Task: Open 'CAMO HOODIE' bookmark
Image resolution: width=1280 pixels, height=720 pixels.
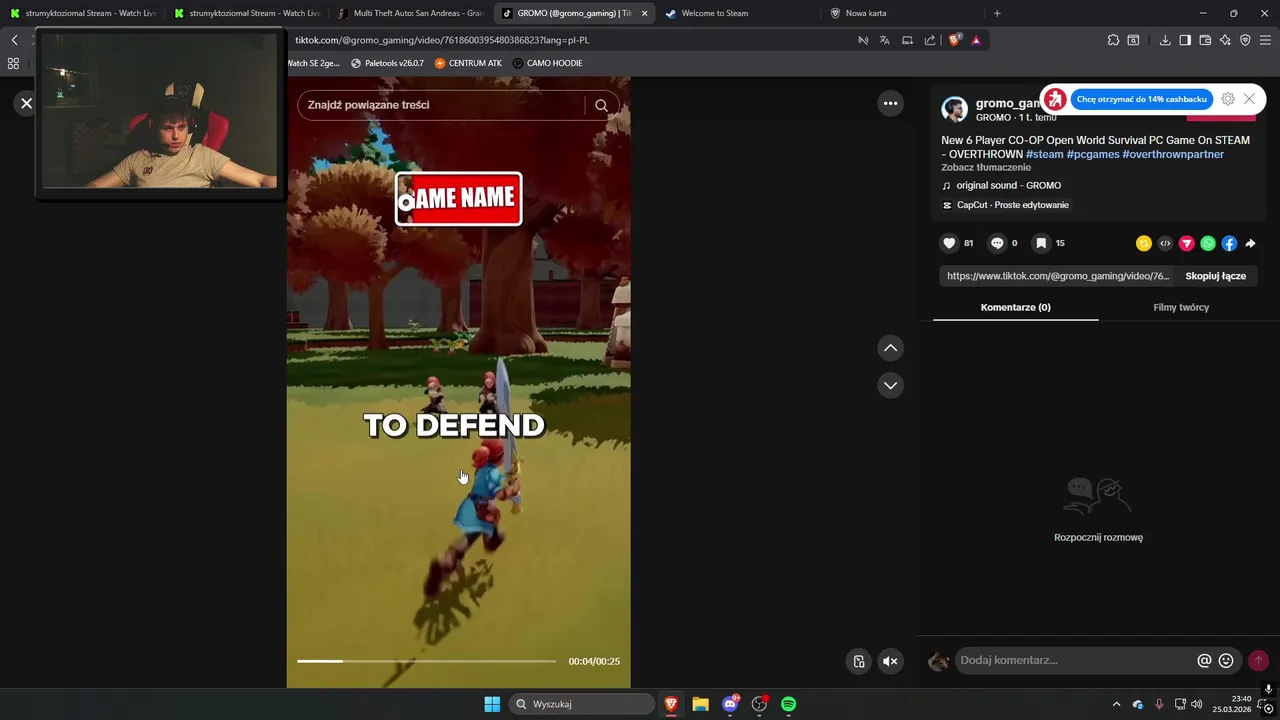Action: click(x=547, y=63)
